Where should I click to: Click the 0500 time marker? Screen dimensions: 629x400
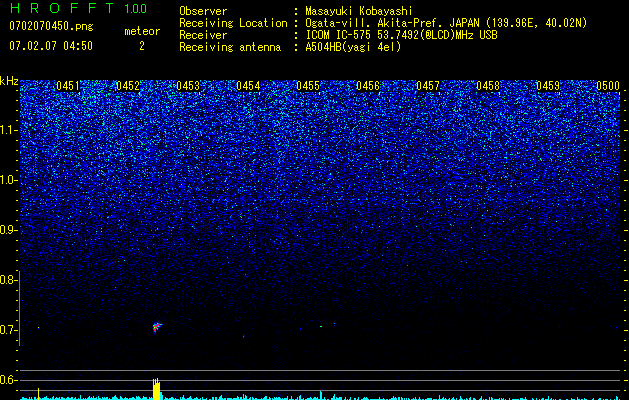pyautogui.click(x=608, y=86)
